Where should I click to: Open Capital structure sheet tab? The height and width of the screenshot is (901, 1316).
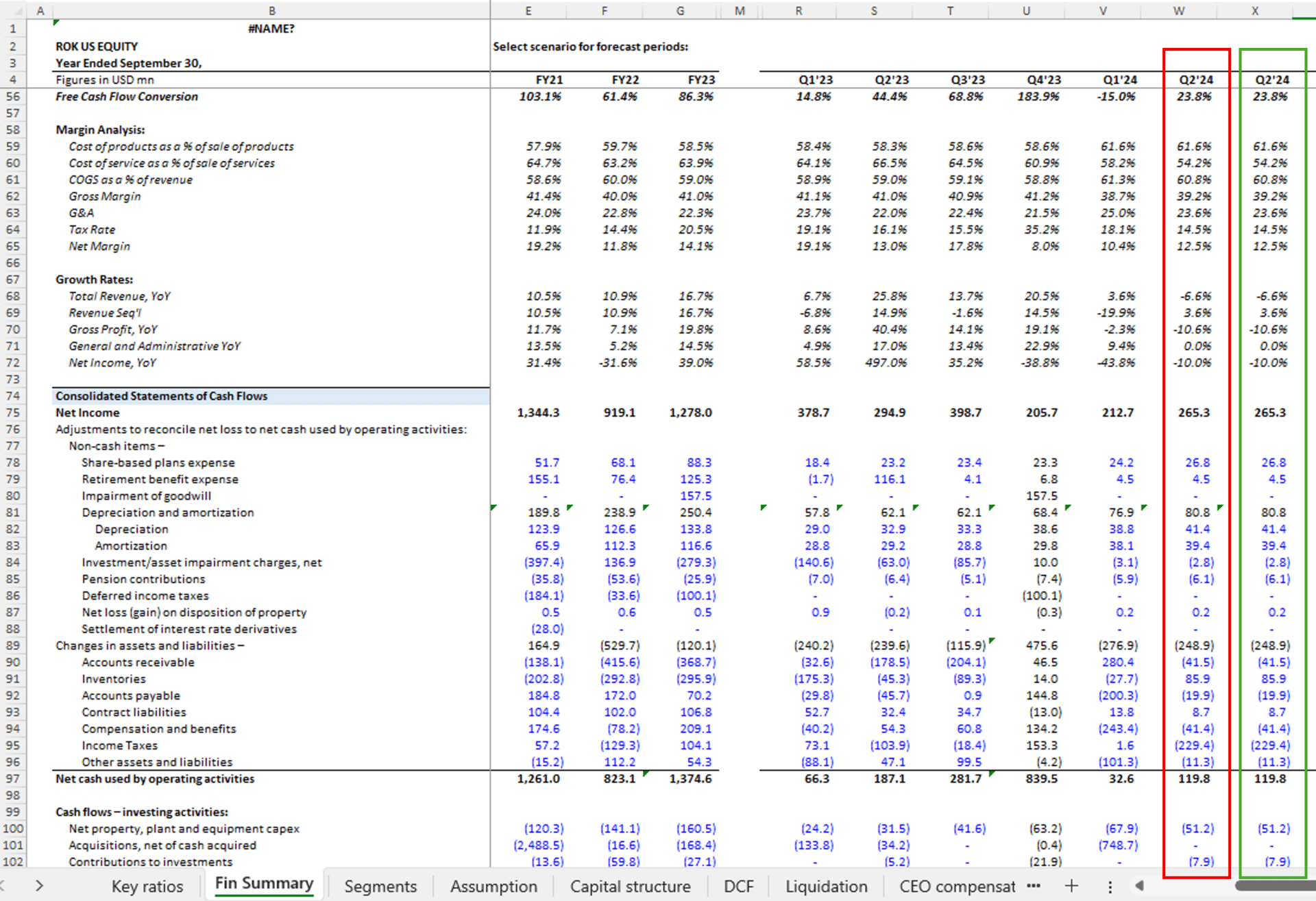(x=630, y=887)
